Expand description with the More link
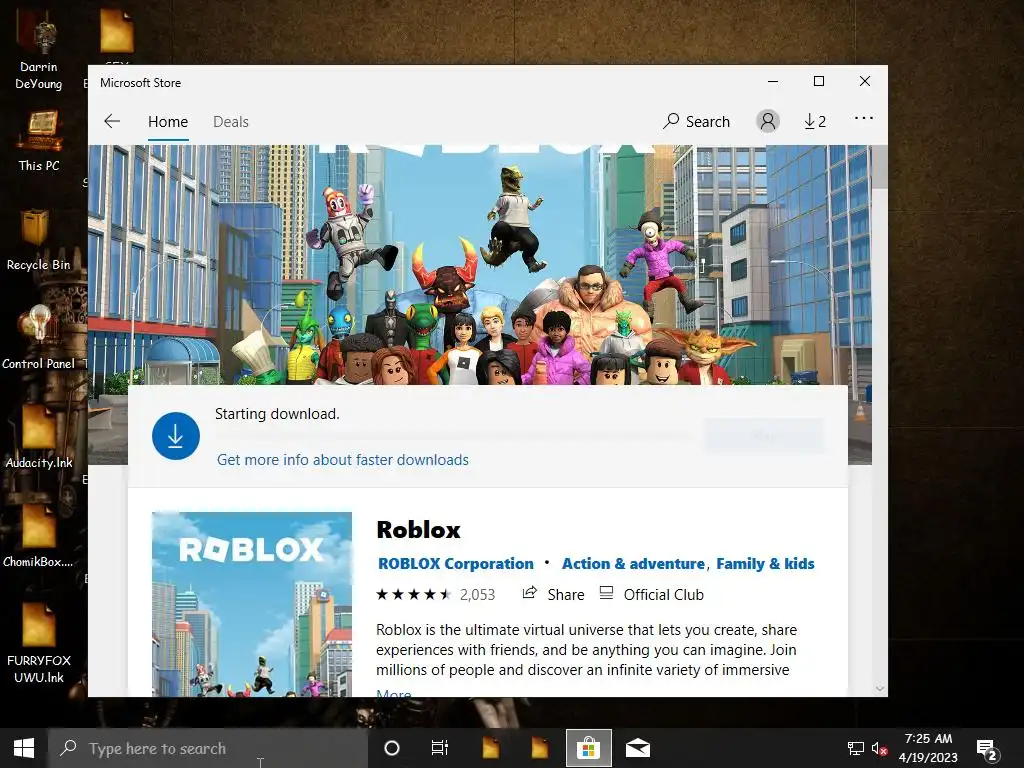Image resolution: width=1024 pixels, height=768 pixels. [394, 693]
